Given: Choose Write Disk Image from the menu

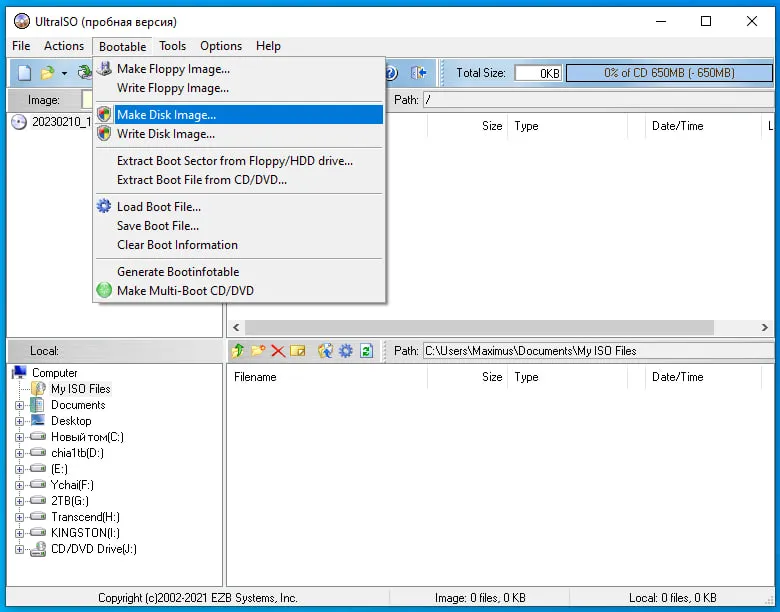Looking at the screenshot, I should click(x=239, y=134).
